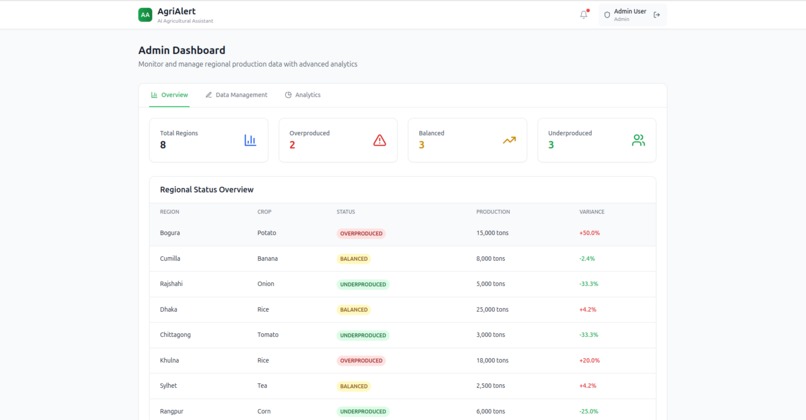Select the Bogura region cell

170,233
